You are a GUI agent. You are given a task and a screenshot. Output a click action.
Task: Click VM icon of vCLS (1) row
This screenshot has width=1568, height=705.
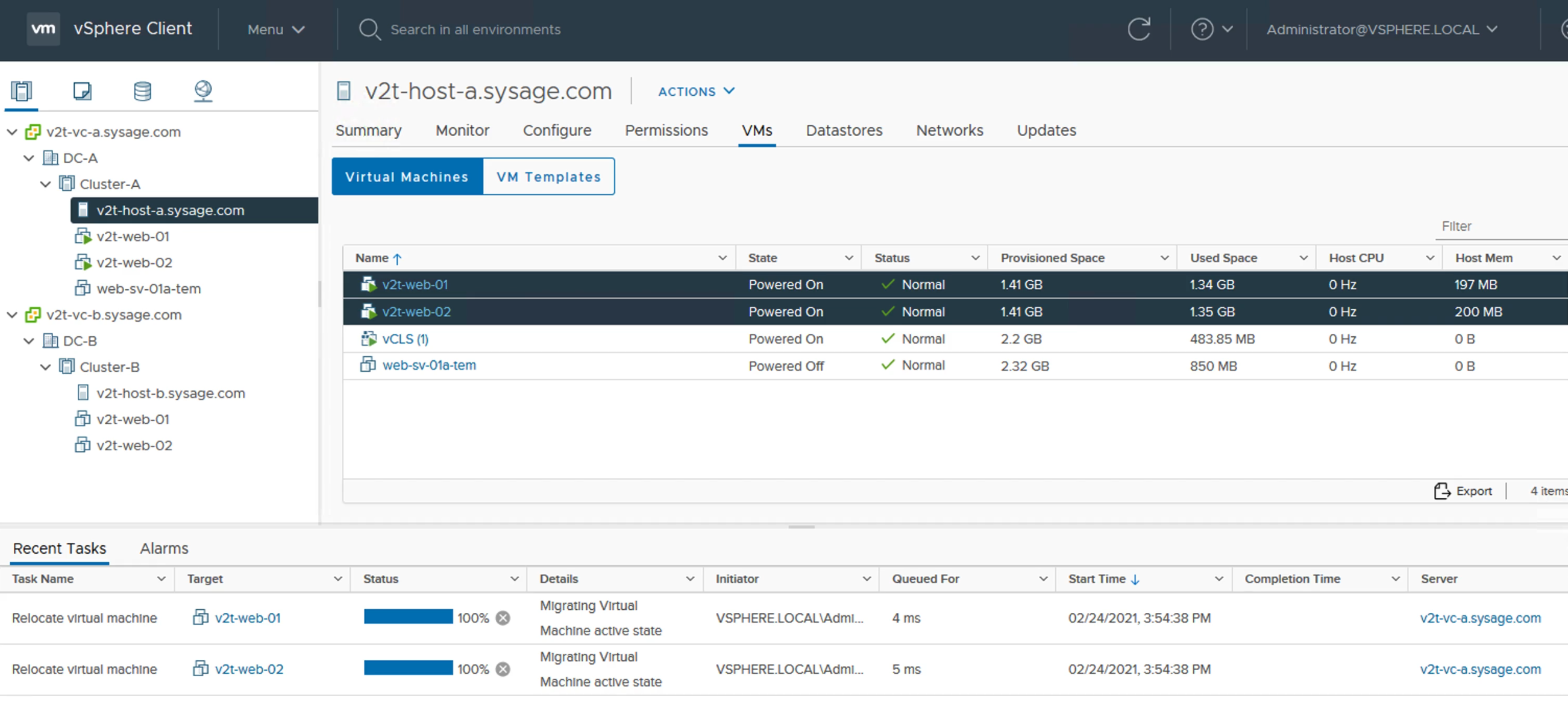(368, 339)
